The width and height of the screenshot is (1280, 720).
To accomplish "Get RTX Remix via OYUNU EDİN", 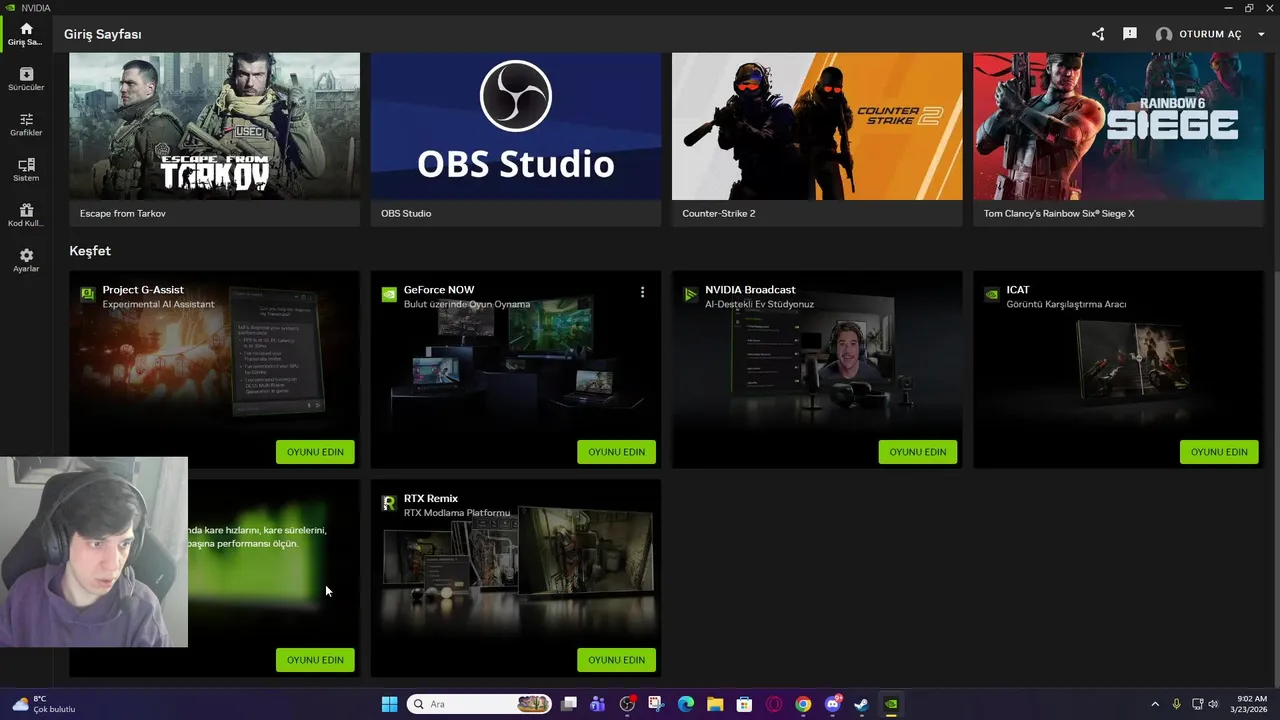I will point(616,660).
